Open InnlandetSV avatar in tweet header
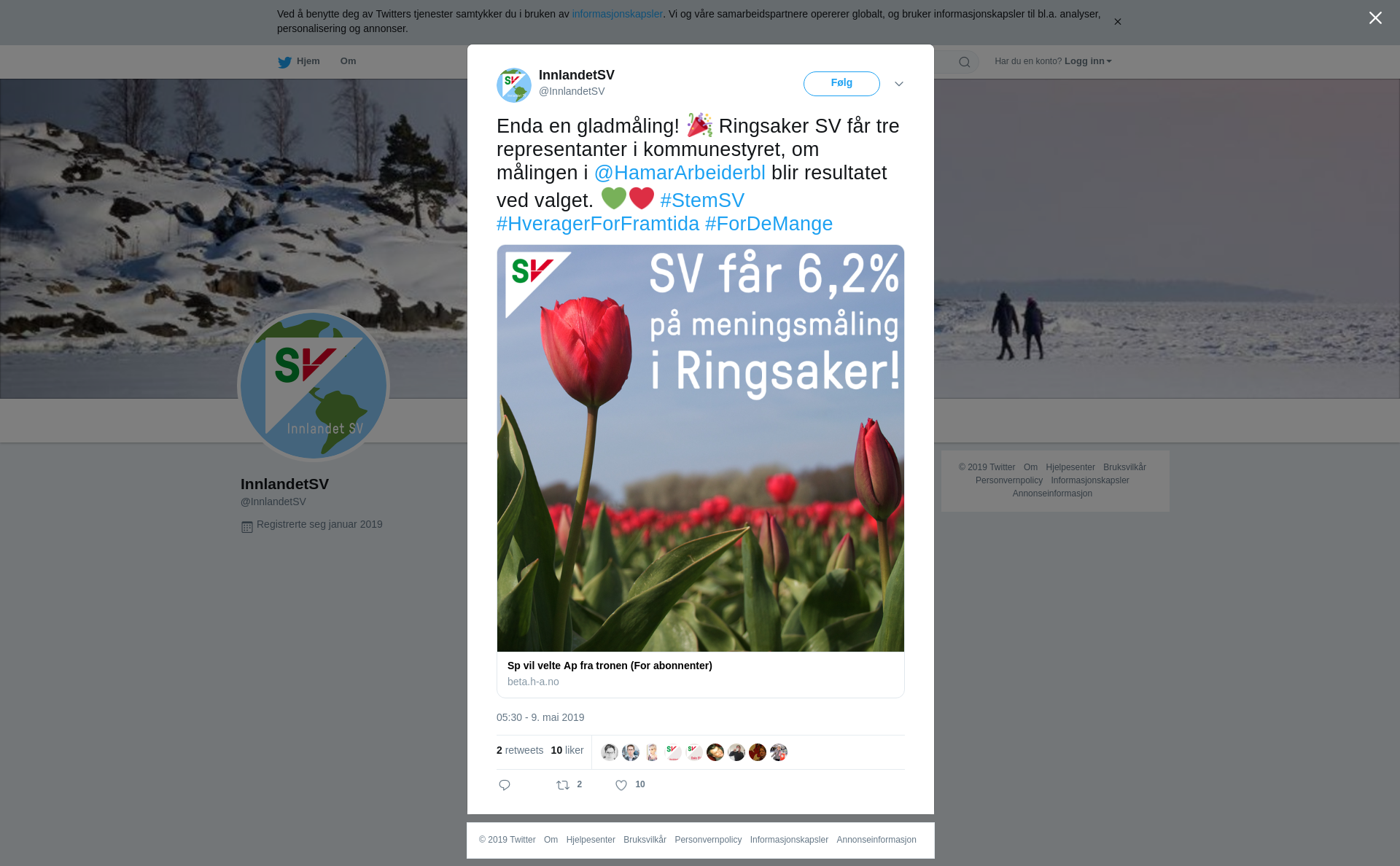Screen dimensions: 1400x866 [514, 85]
